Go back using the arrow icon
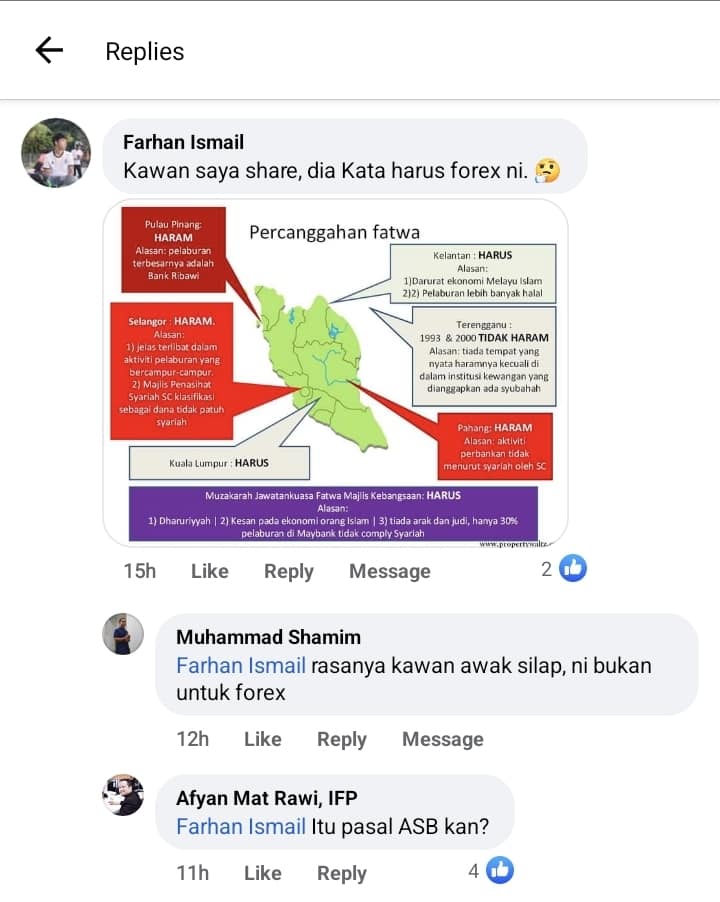The width and height of the screenshot is (720, 902). 49,50
